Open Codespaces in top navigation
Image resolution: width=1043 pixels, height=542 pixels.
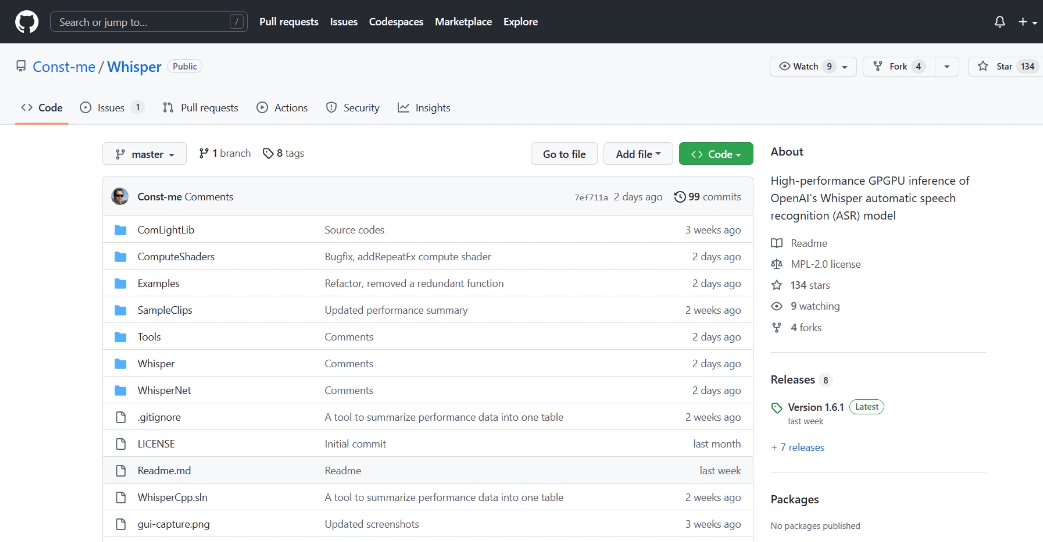tap(396, 22)
